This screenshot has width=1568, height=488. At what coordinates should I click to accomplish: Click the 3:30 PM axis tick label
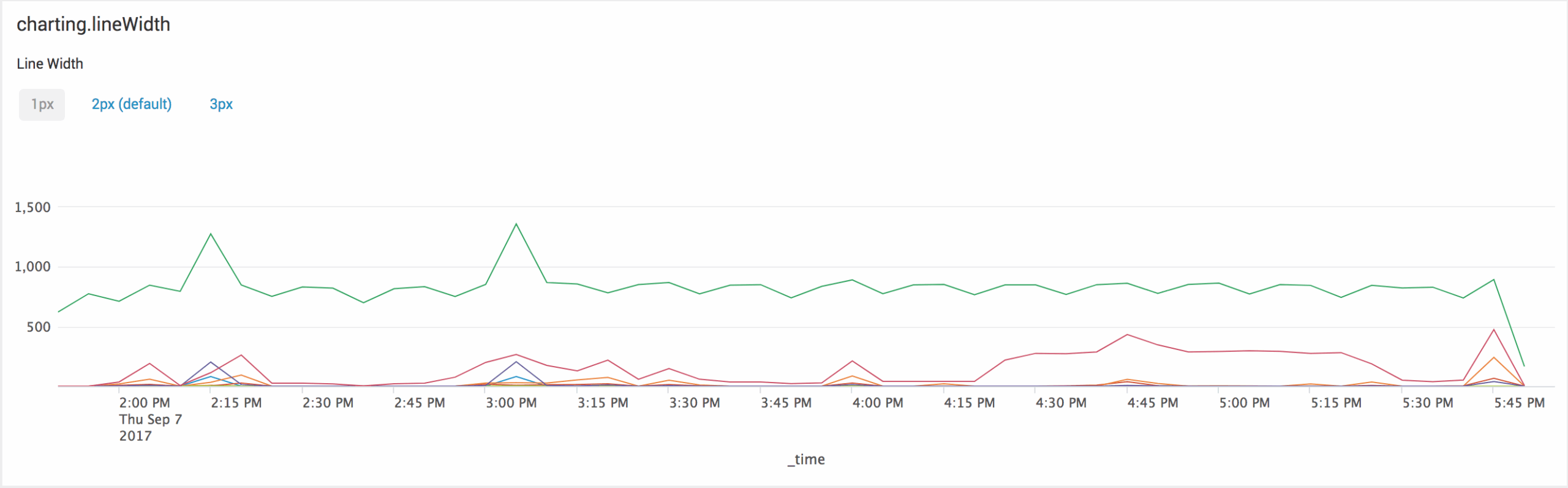[695, 403]
